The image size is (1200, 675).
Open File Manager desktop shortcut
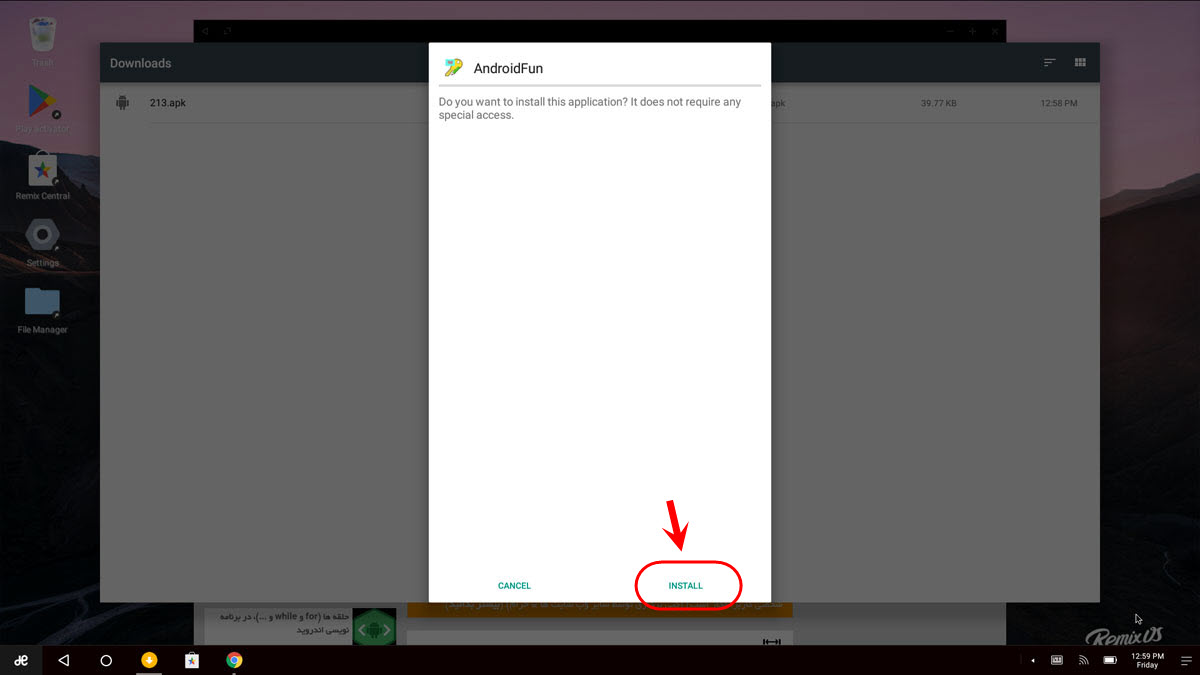pos(42,310)
